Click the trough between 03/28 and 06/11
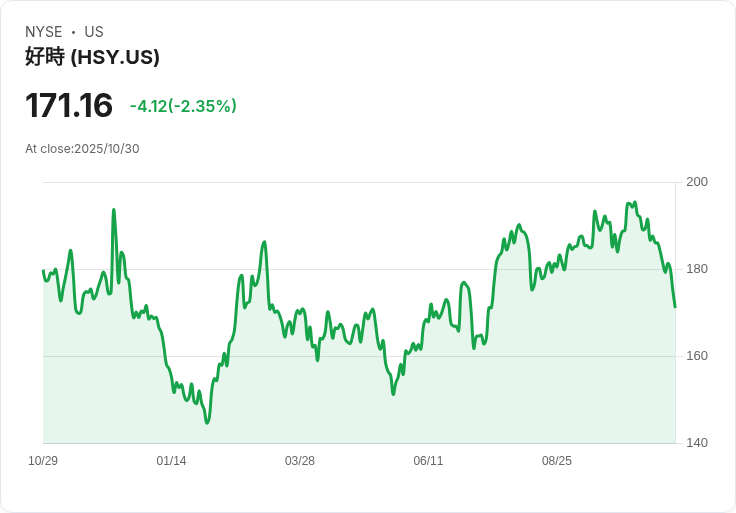Screen dimensions: 736x513 [393, 394]
